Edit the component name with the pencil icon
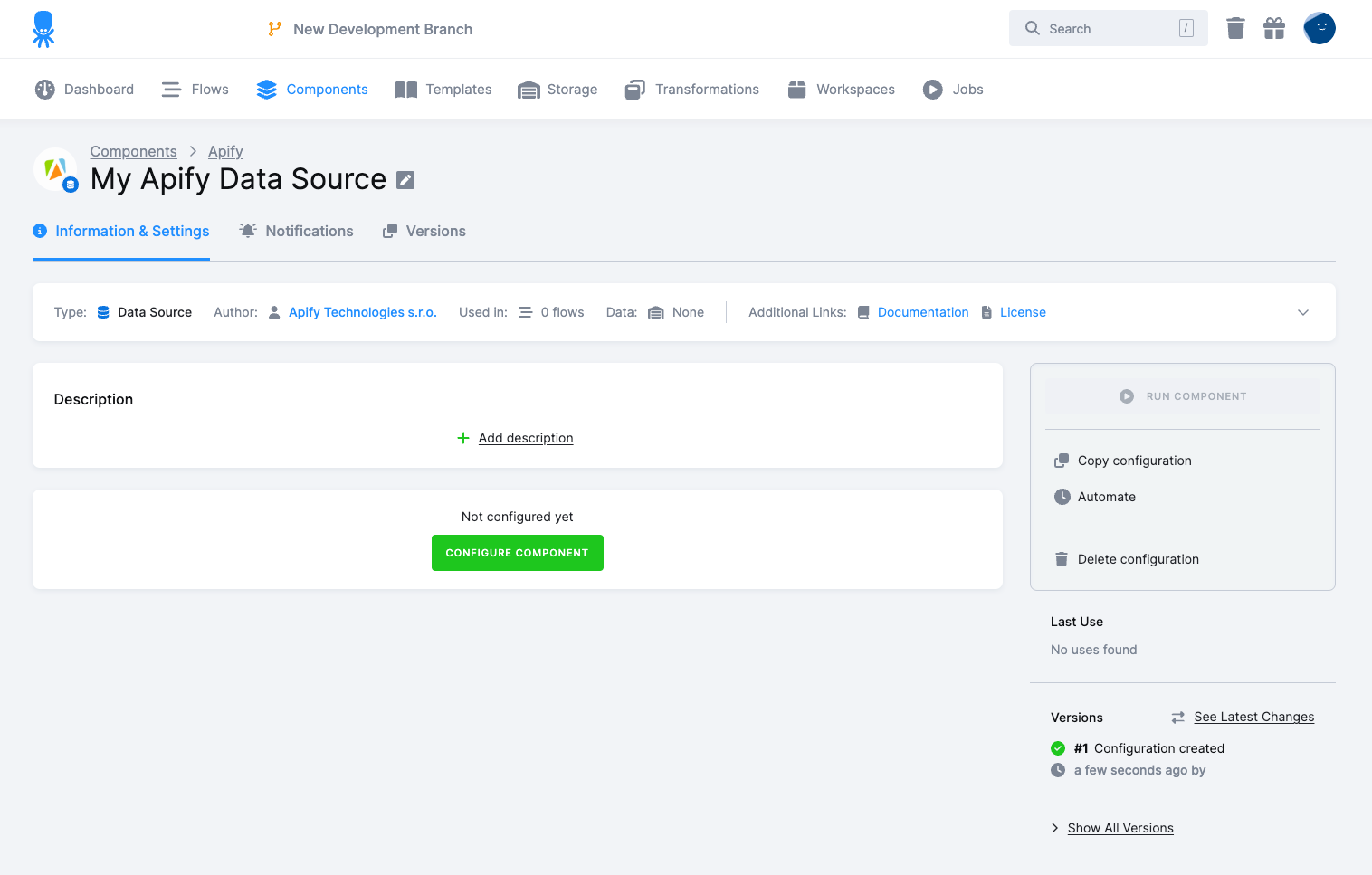This screenshot has width=1372, height=875. [405, 179]
